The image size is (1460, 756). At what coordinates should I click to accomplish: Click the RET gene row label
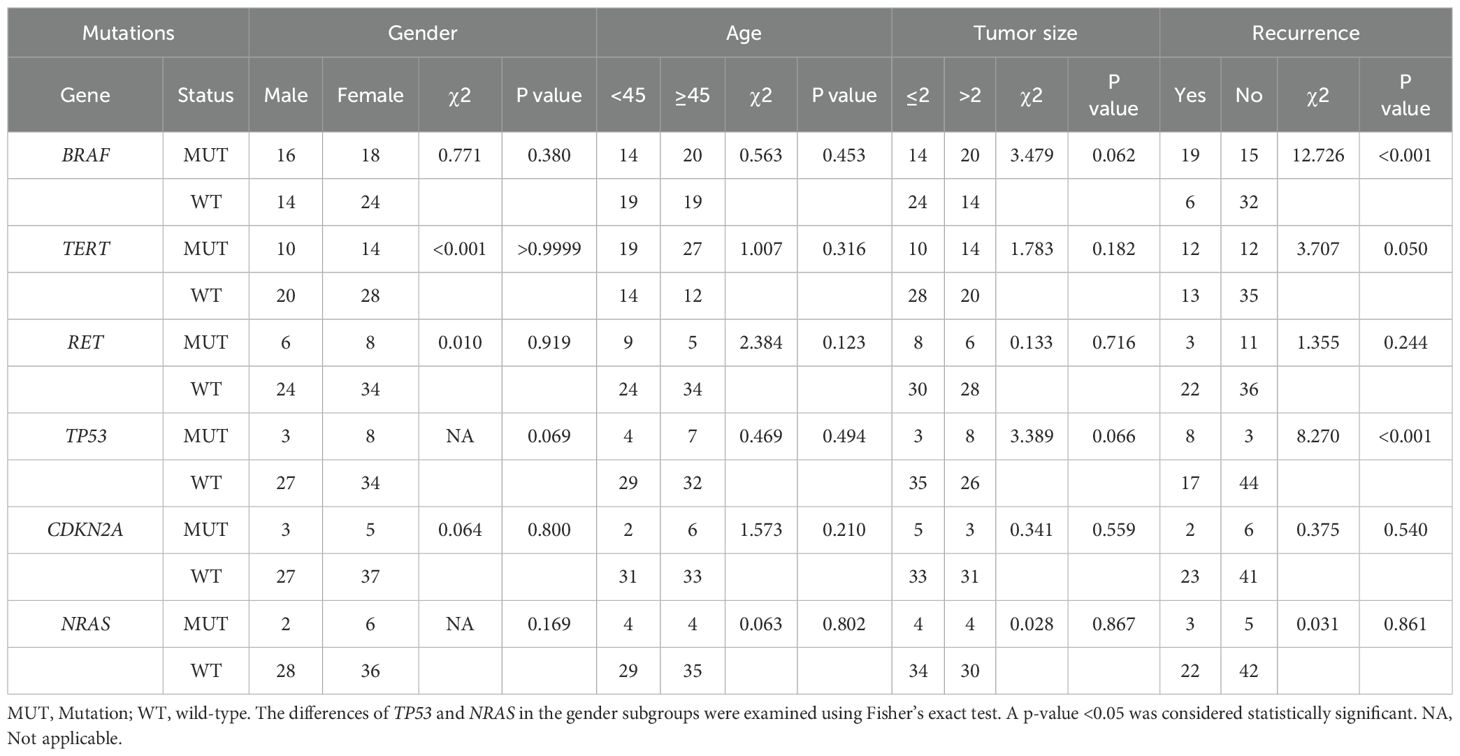(85, 343)
